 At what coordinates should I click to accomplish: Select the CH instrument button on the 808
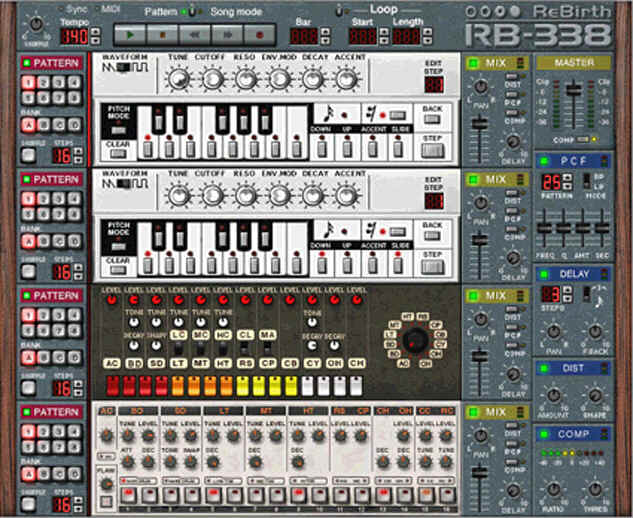tap(356, 363)
